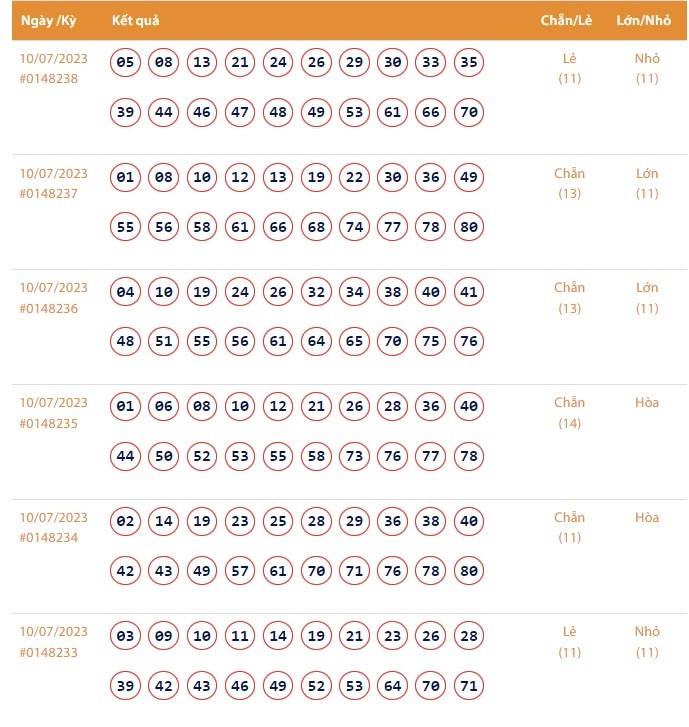Click ball 04 in draw #0148236
The image size is (689, 727).
pyautogui.click(x=125, y=292)
